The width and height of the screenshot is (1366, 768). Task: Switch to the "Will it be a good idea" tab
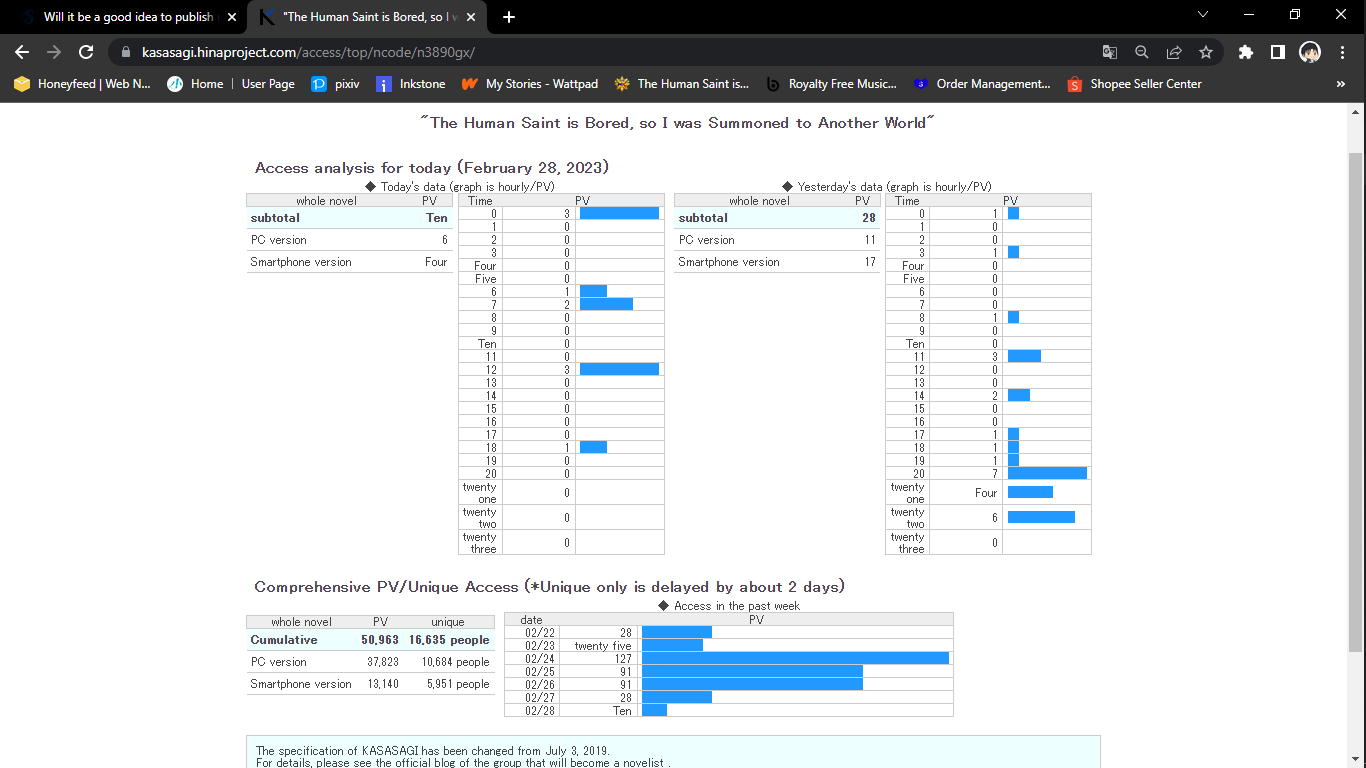coord(120,17)
